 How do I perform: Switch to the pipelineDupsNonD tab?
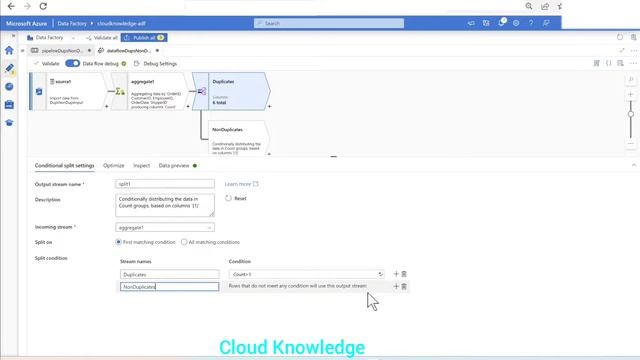(62, 51)
